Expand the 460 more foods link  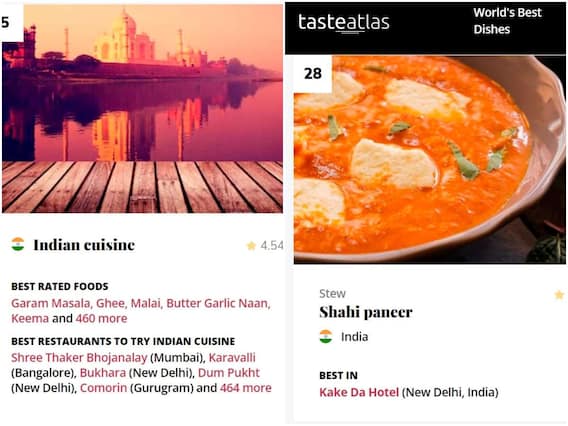[101, 318]
